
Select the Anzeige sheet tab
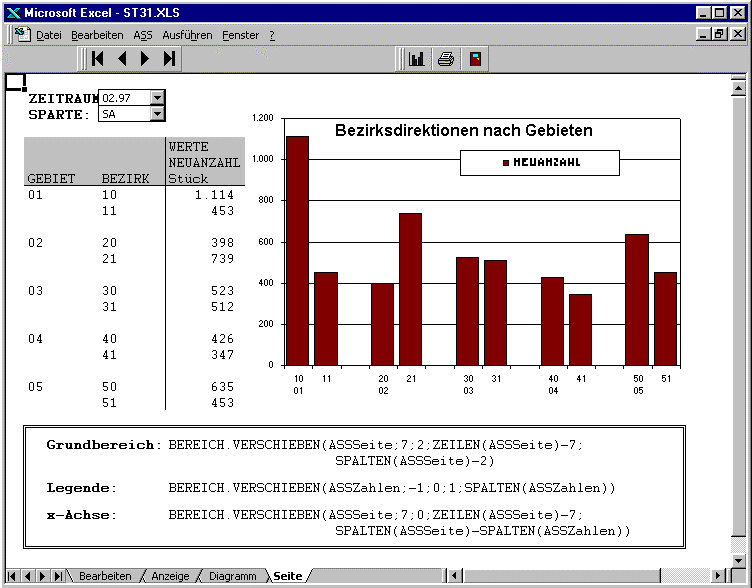pyautogui.click(x=170, y=576)
